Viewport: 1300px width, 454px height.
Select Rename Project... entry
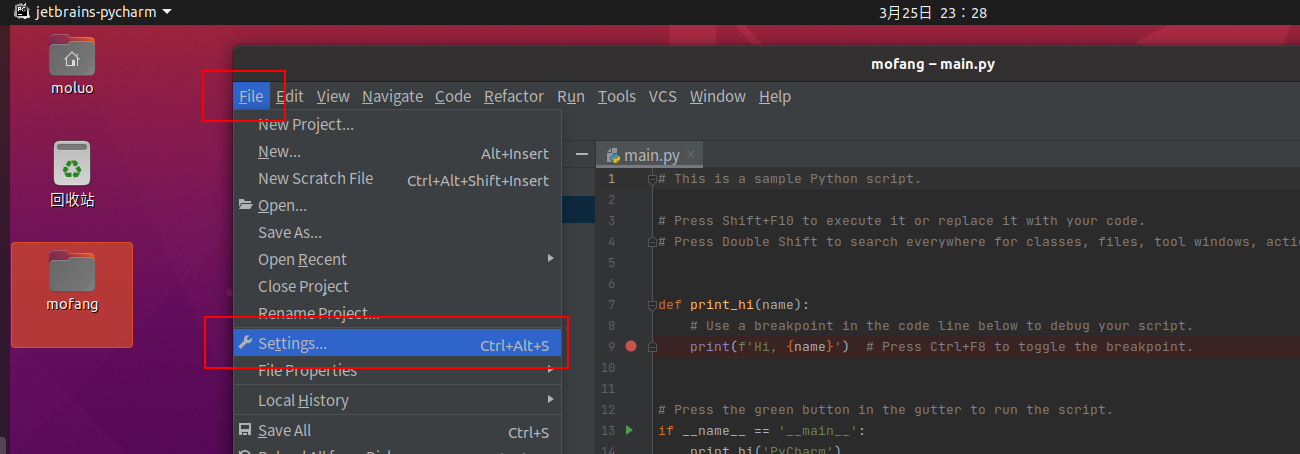click(397, 314)
